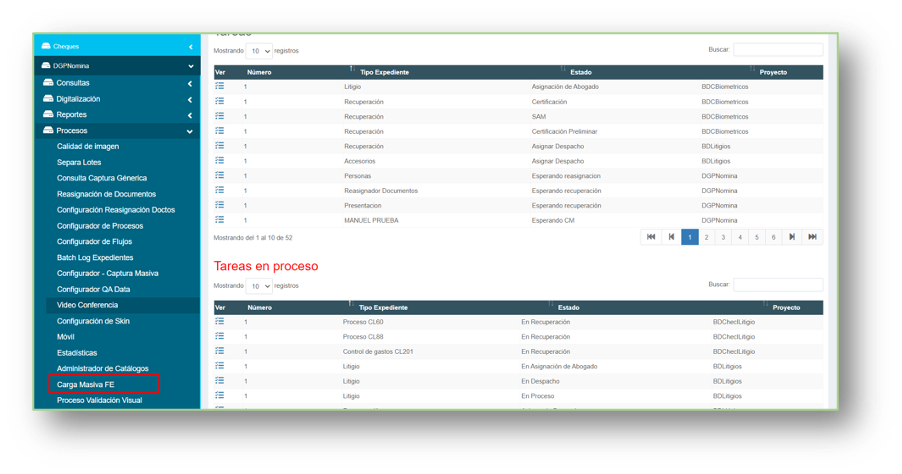Go to page 3 of the Tareas table

[723, 237]
